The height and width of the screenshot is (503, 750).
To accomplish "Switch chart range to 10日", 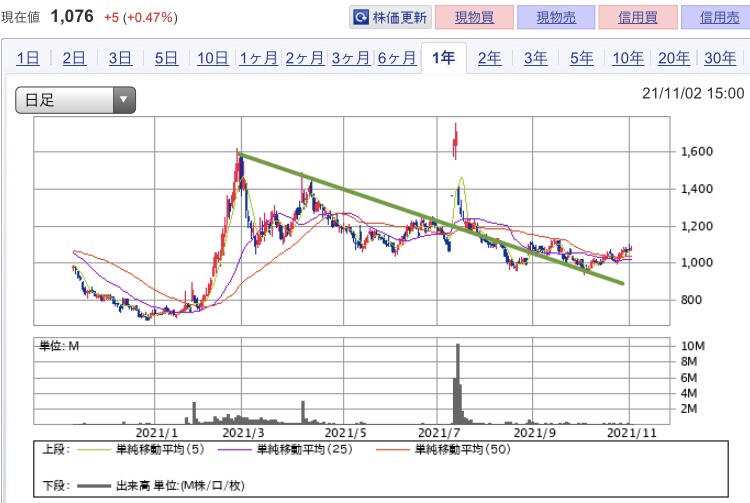I will [213, 58].
